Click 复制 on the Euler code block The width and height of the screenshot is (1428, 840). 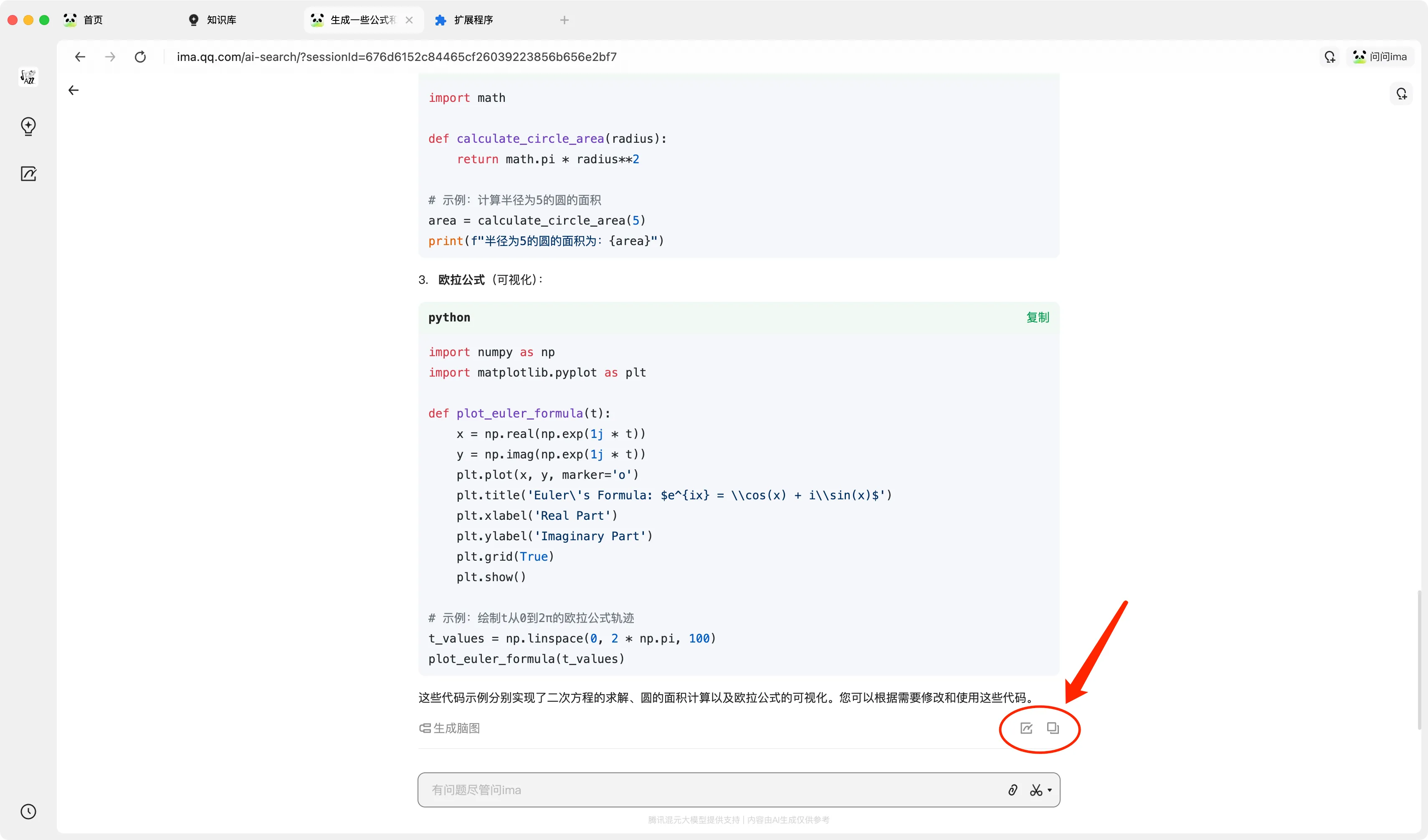[1038, 317]
